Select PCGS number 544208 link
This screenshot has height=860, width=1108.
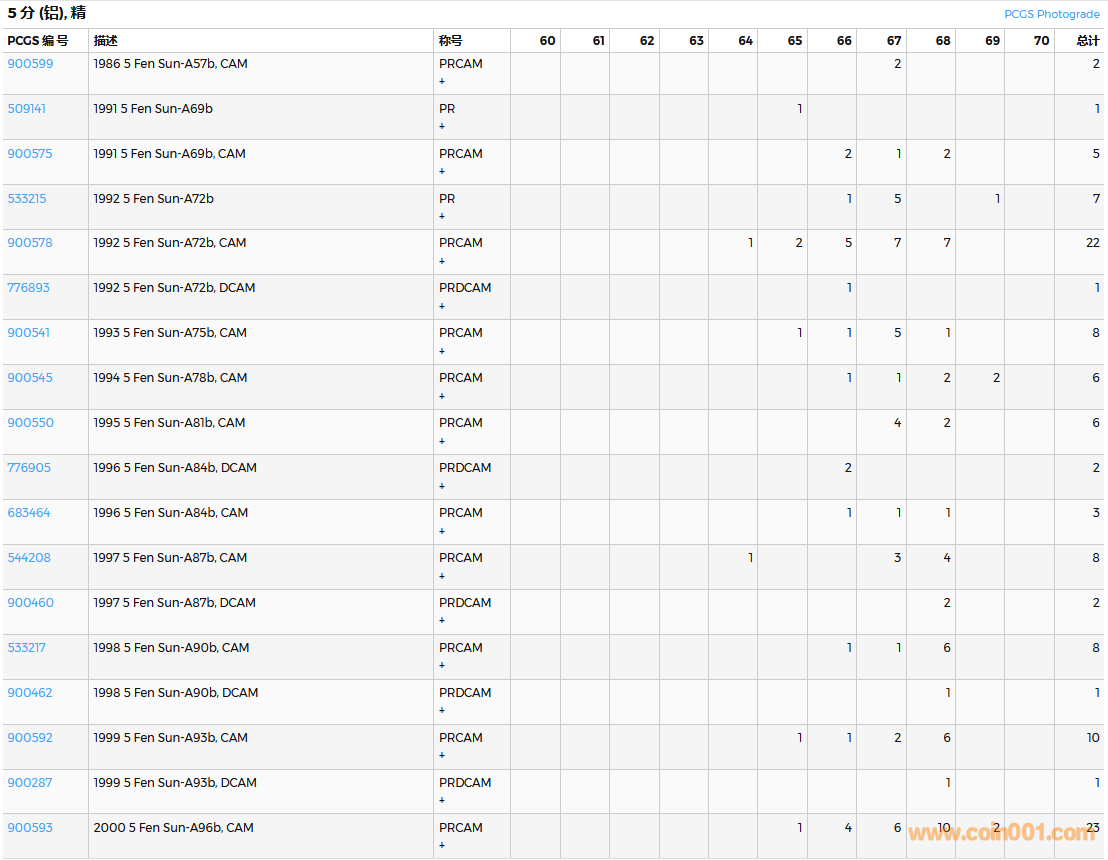29,558
